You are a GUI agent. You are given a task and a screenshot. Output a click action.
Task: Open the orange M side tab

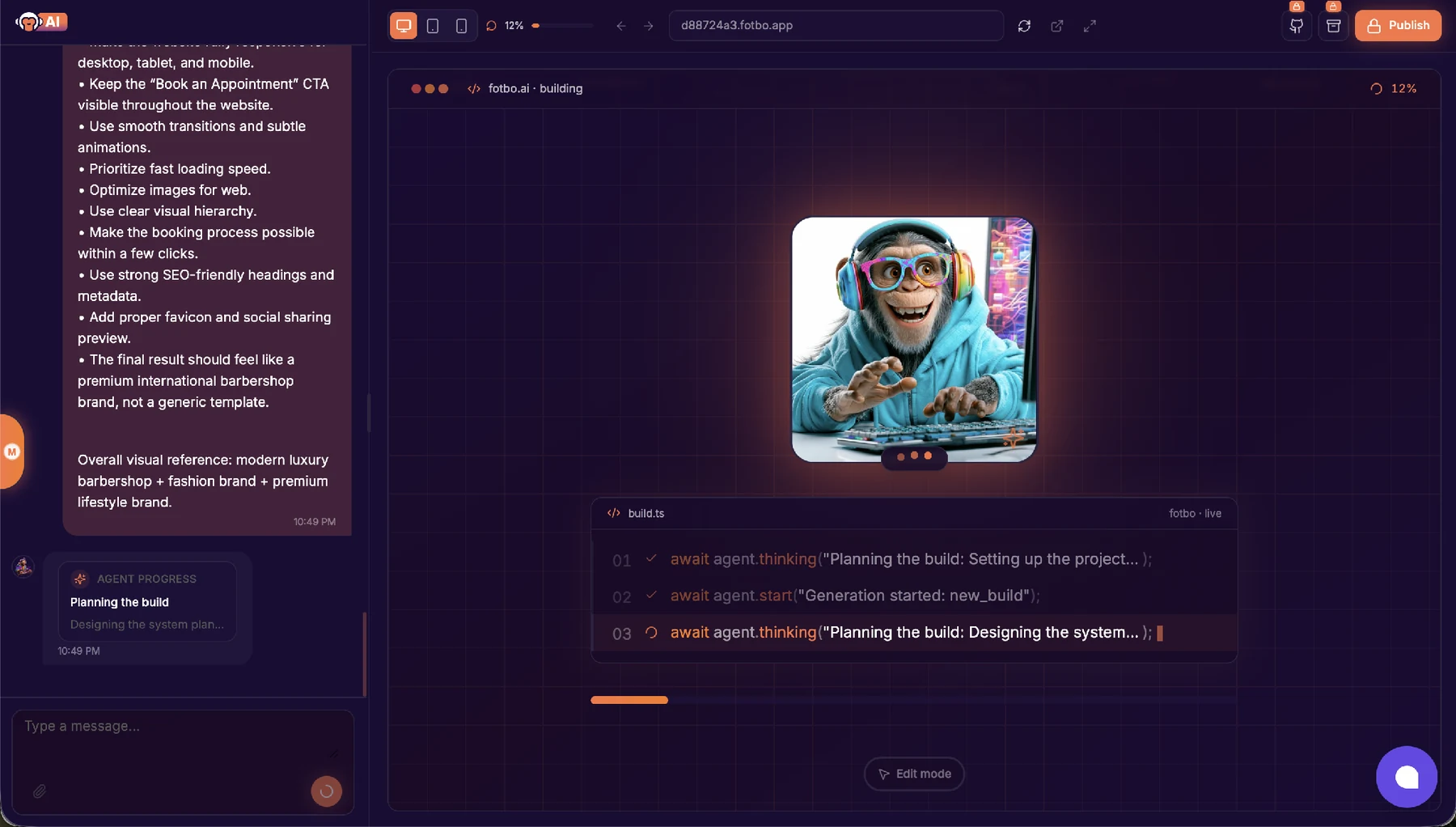pyautogui.click(x=12, y=452)
